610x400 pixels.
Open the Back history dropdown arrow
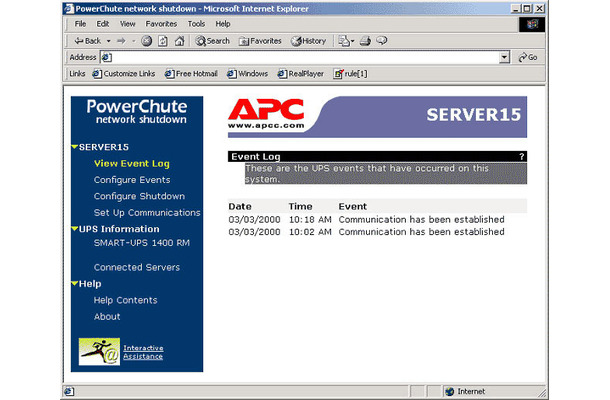(109, 41)
